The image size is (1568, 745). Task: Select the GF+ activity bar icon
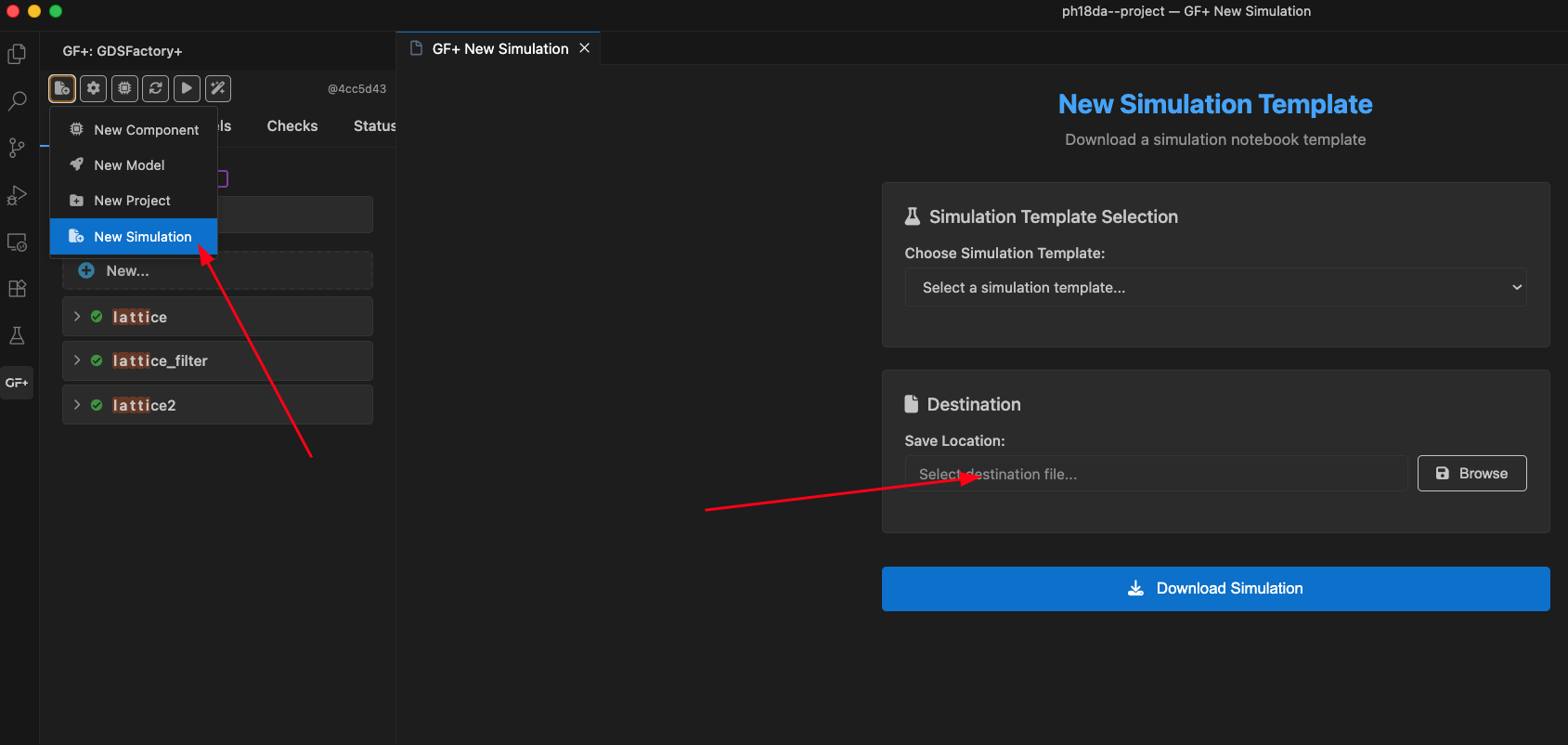pyautogui.click(x=17, y=383)
